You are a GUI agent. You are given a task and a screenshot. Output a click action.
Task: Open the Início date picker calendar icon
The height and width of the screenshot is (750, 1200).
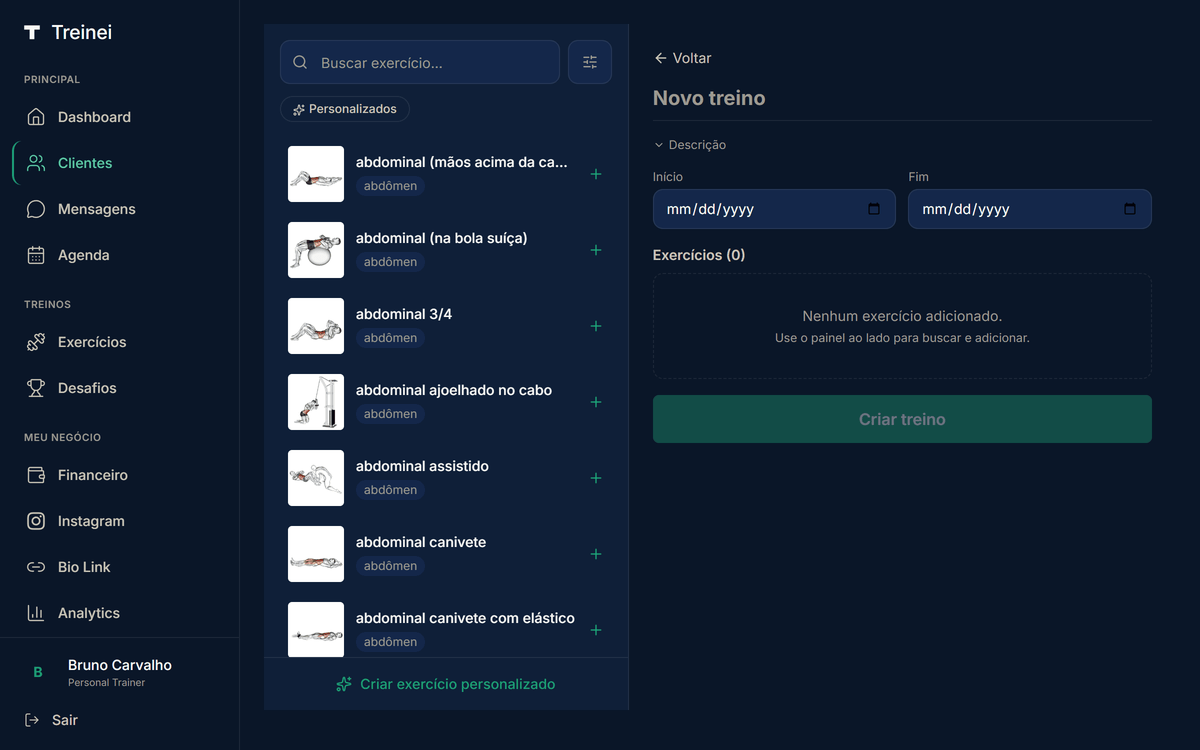(x=874, y=209)
